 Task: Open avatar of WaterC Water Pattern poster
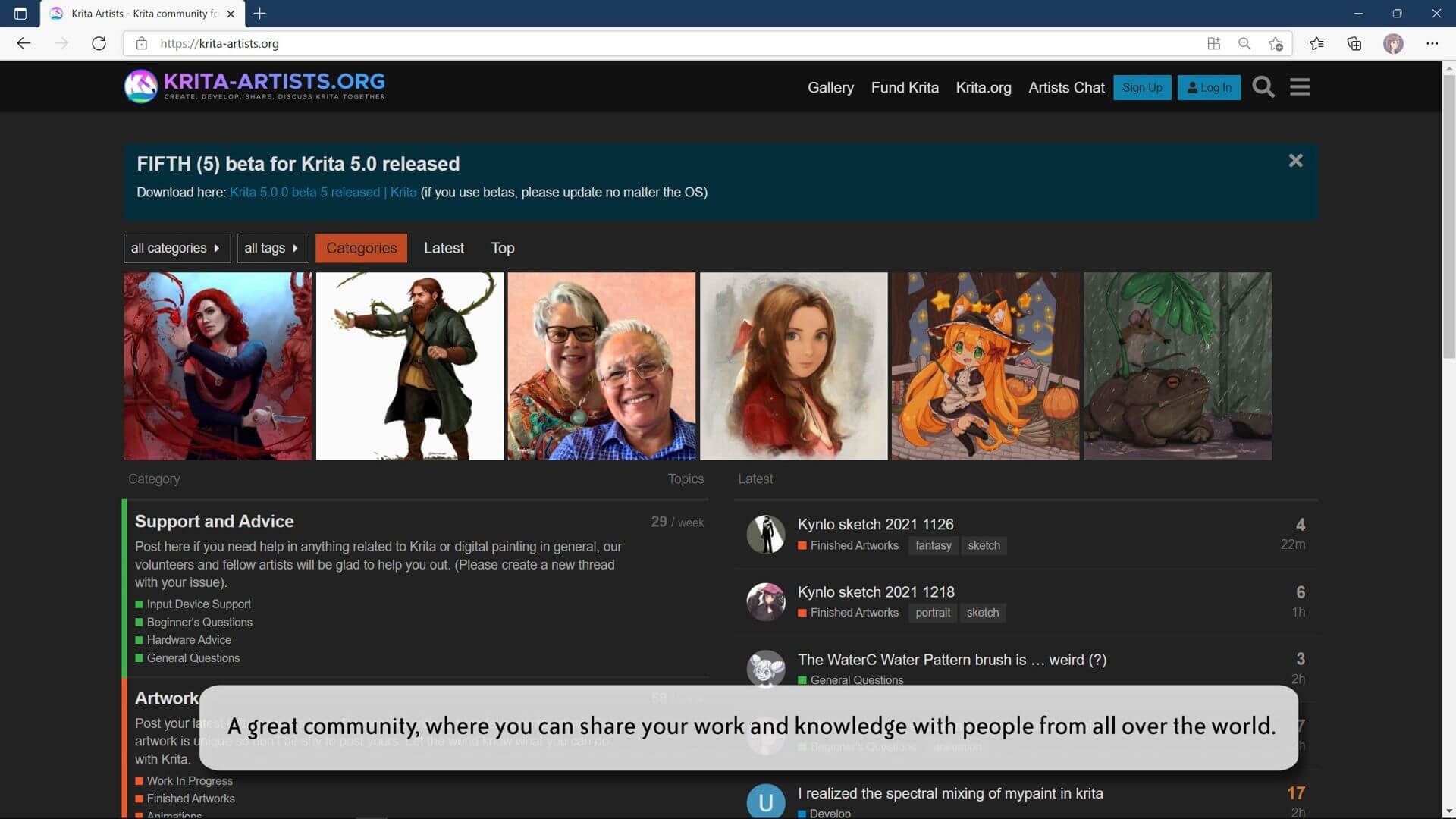766,668
